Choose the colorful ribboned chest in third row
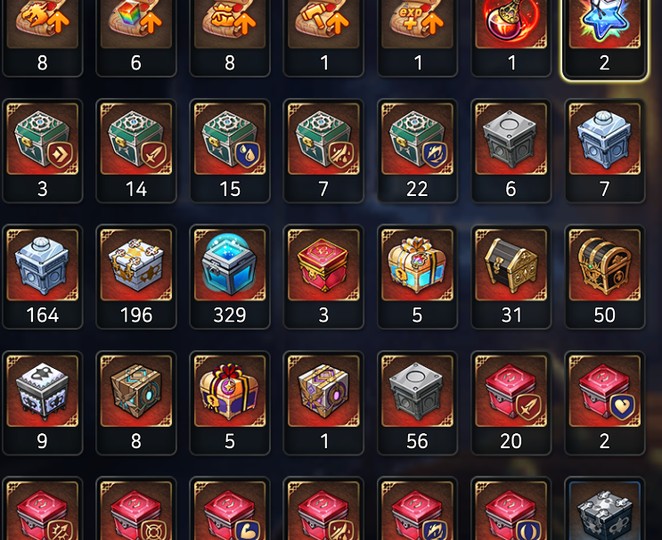Screen dimensions: 662x540 click(417, 277)
